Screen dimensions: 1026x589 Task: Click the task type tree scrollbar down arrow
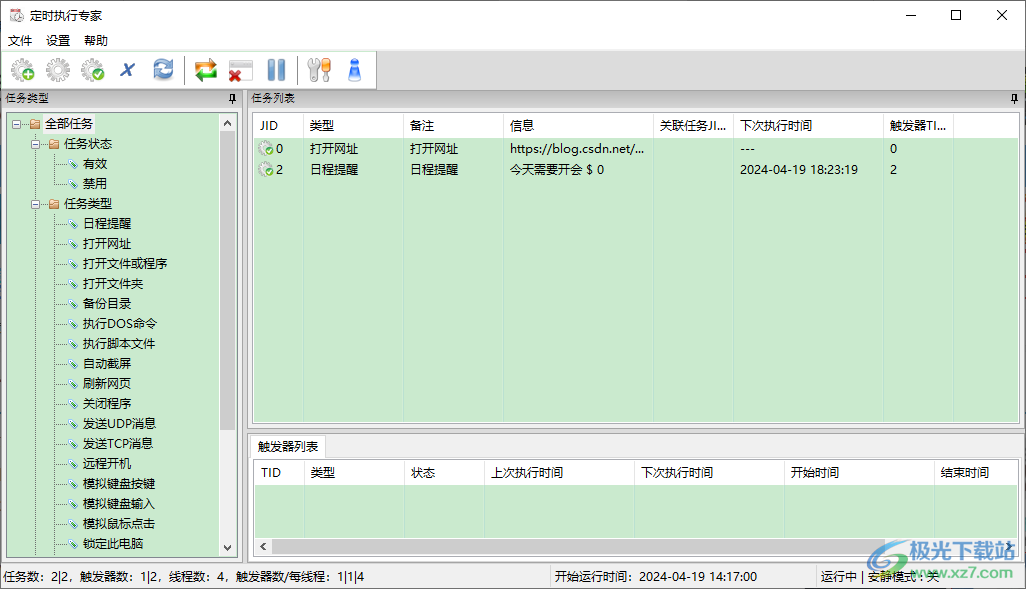coord(227,548)
